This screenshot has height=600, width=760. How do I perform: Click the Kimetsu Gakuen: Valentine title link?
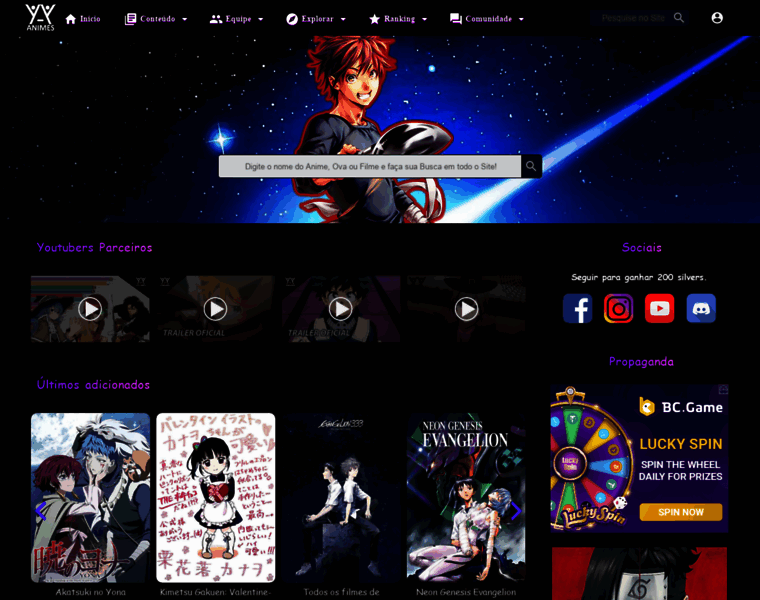tap(216, 592)
